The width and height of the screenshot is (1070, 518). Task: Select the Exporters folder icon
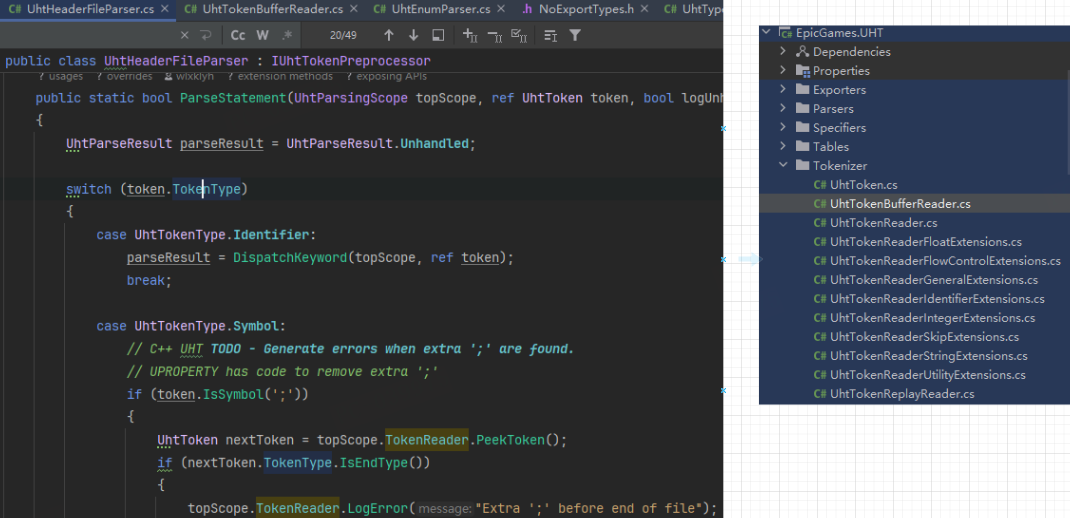[x=802, y=90]
